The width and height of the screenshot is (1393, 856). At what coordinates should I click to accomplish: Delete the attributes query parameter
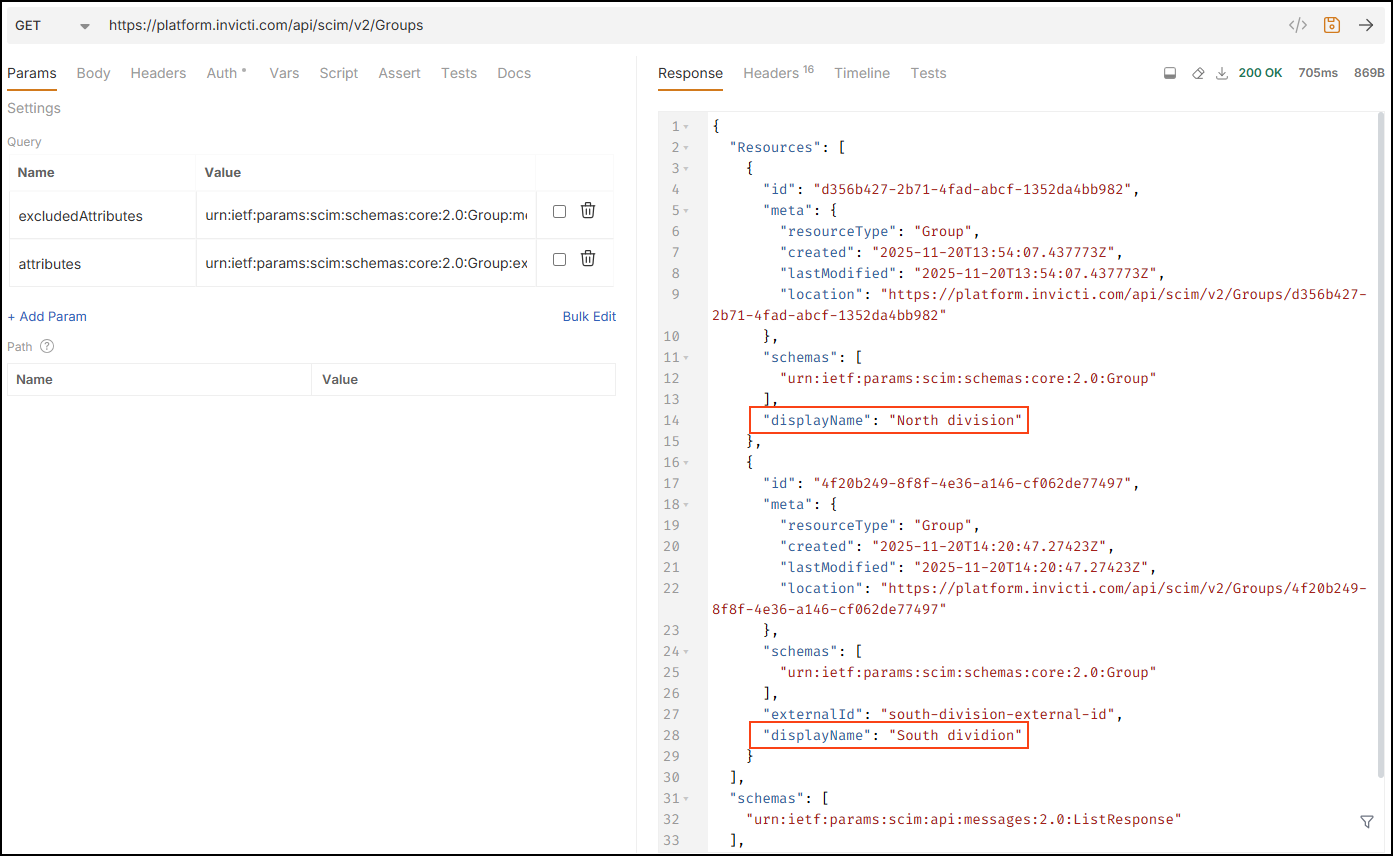coord(588,259)
